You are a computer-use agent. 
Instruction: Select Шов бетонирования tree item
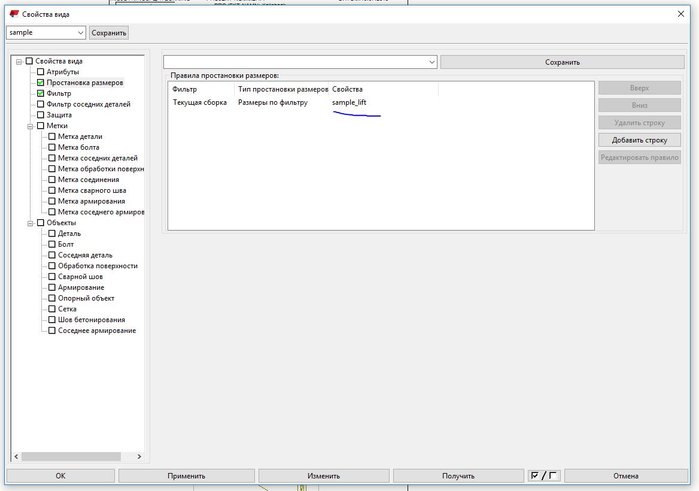91,320
